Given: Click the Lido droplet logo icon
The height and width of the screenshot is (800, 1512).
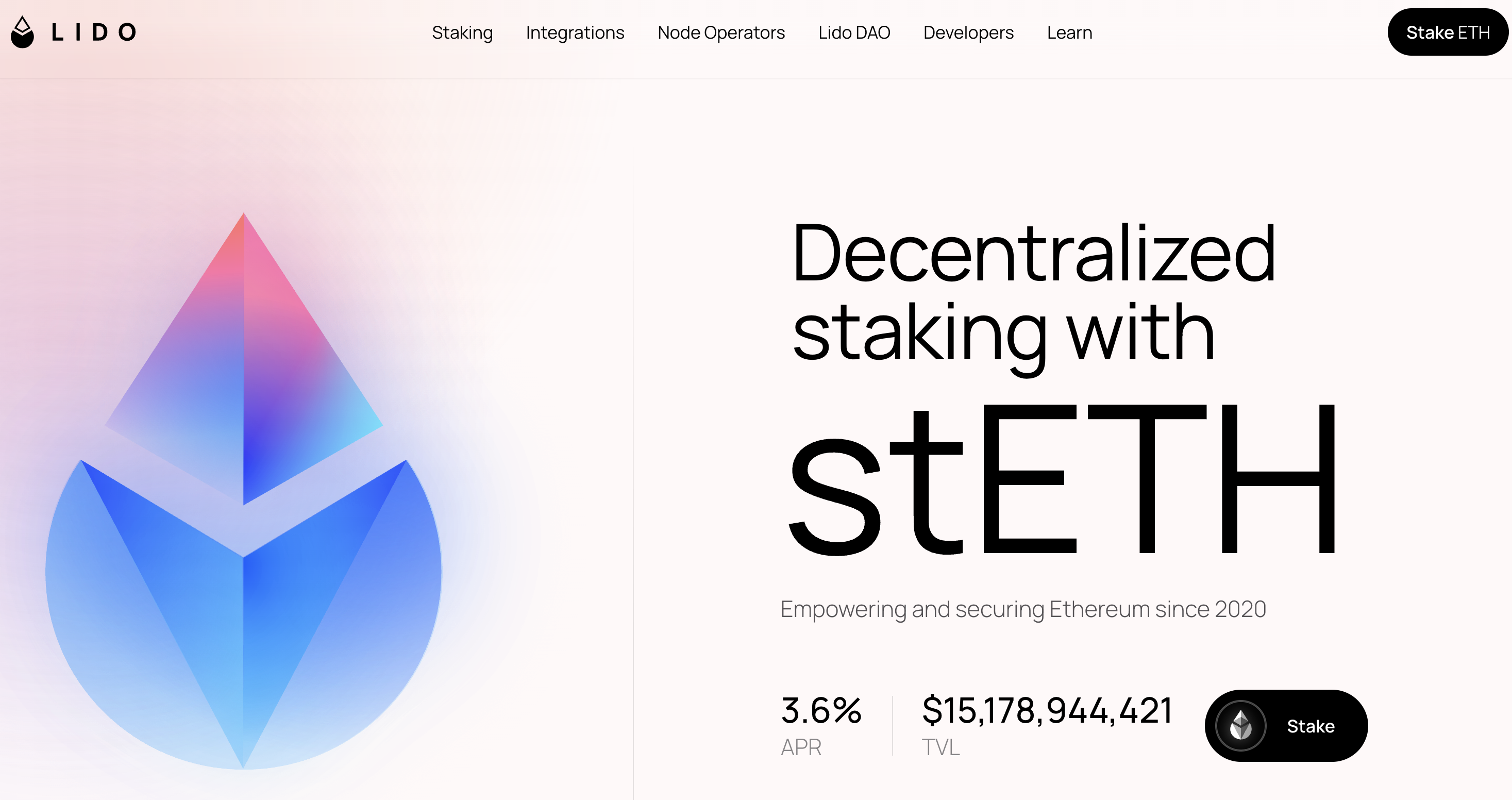Looking at the screenshot, I should click(22, 32).
